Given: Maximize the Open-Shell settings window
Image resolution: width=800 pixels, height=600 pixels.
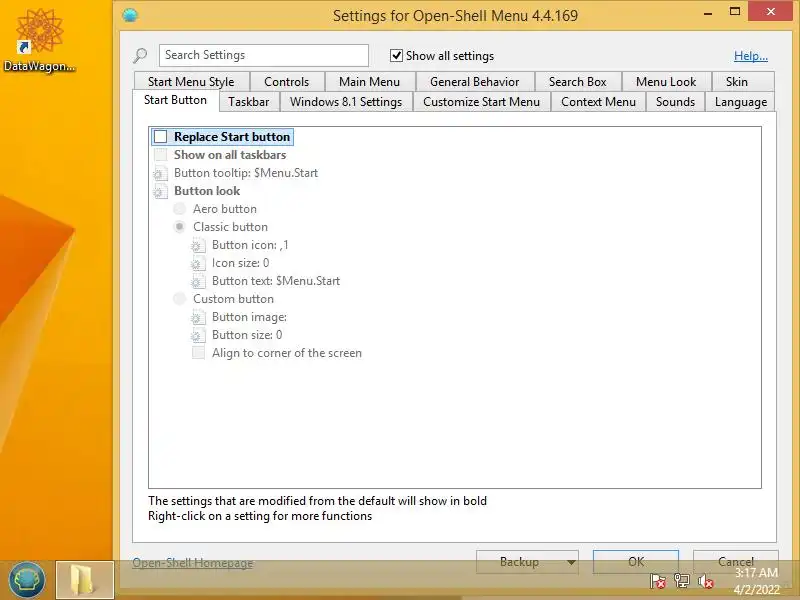Looking at the screenshot, I should point(735,12).
